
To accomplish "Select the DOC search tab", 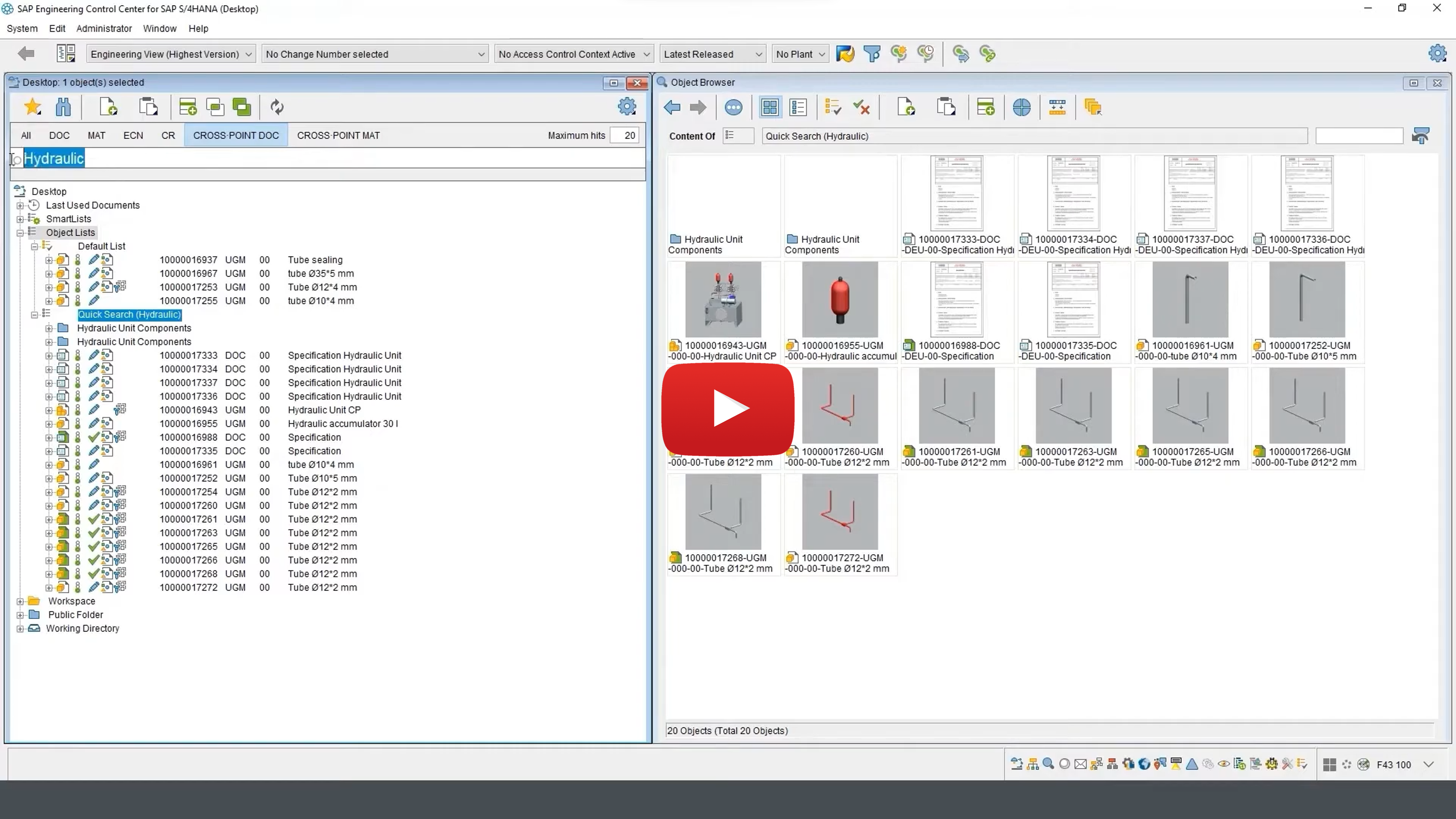I will (x=59, y=135).
